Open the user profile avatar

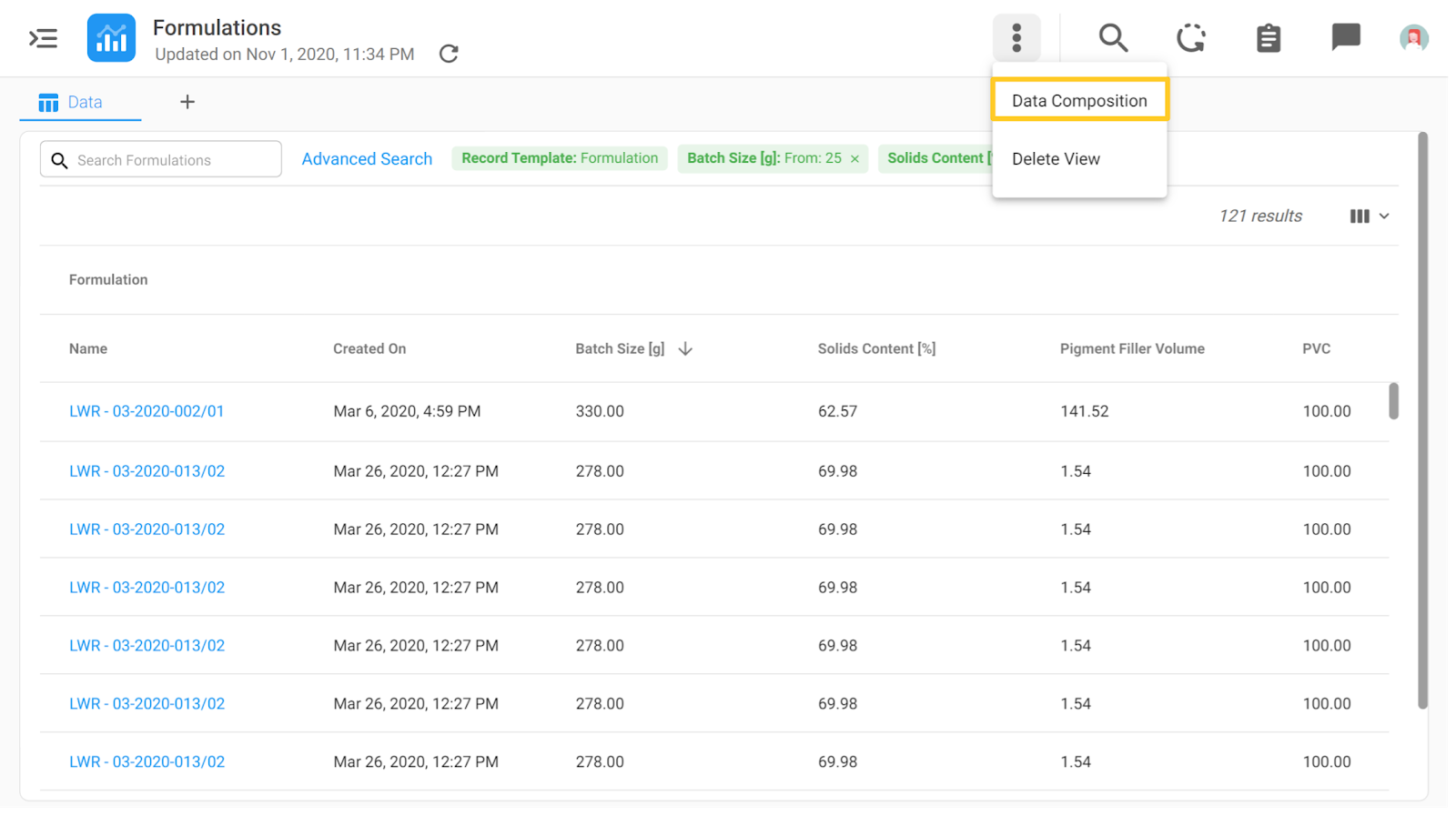coord(1413,38)
